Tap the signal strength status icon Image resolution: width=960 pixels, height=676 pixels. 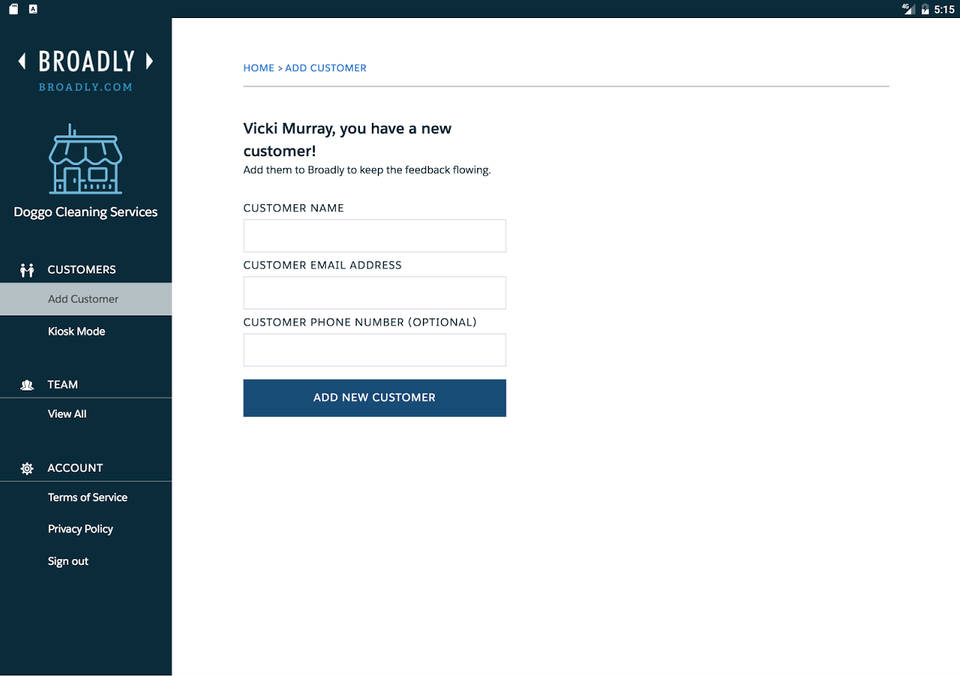coord(907,9)
